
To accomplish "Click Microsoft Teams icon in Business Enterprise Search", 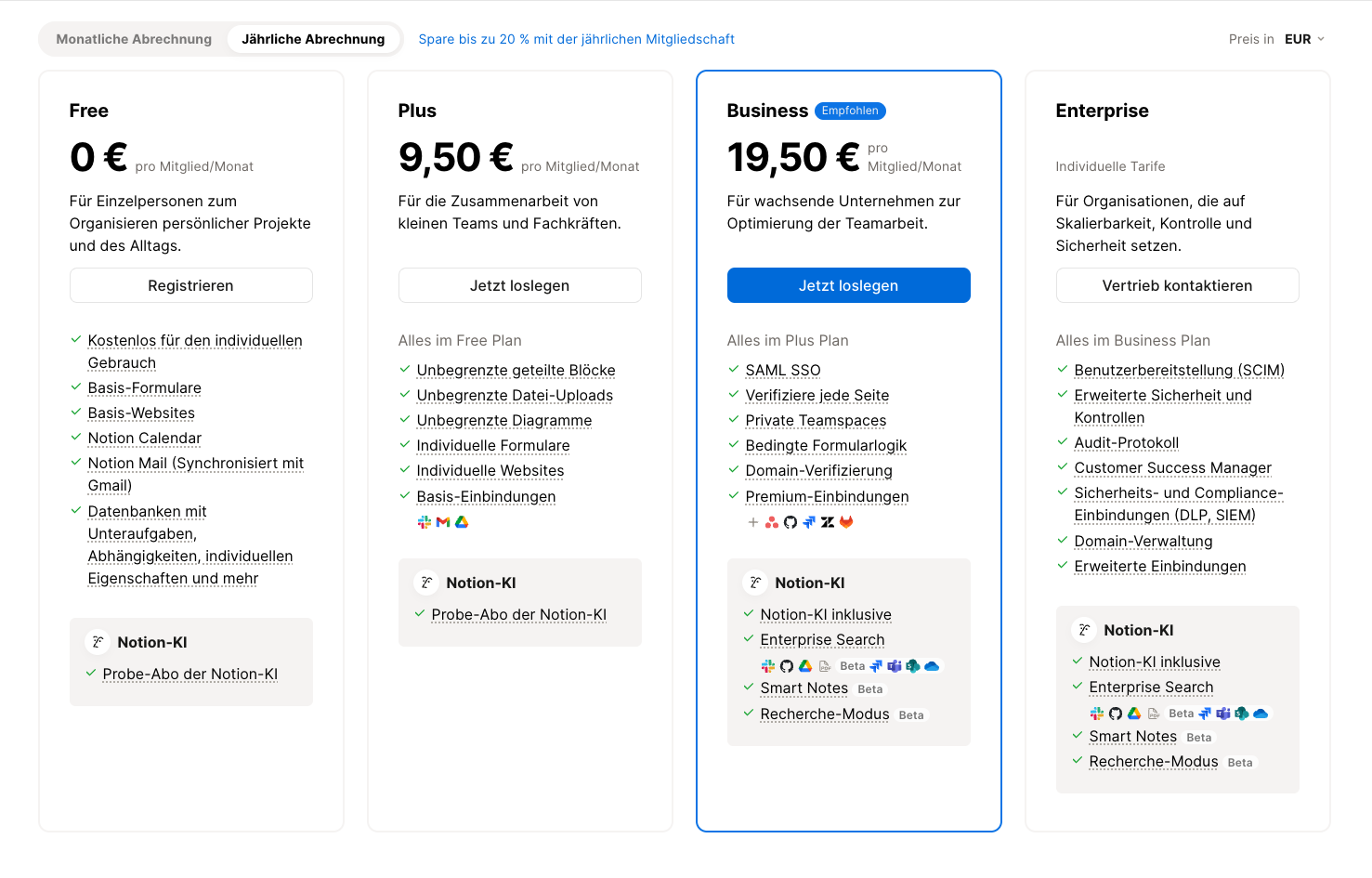I will click(895, 666).
